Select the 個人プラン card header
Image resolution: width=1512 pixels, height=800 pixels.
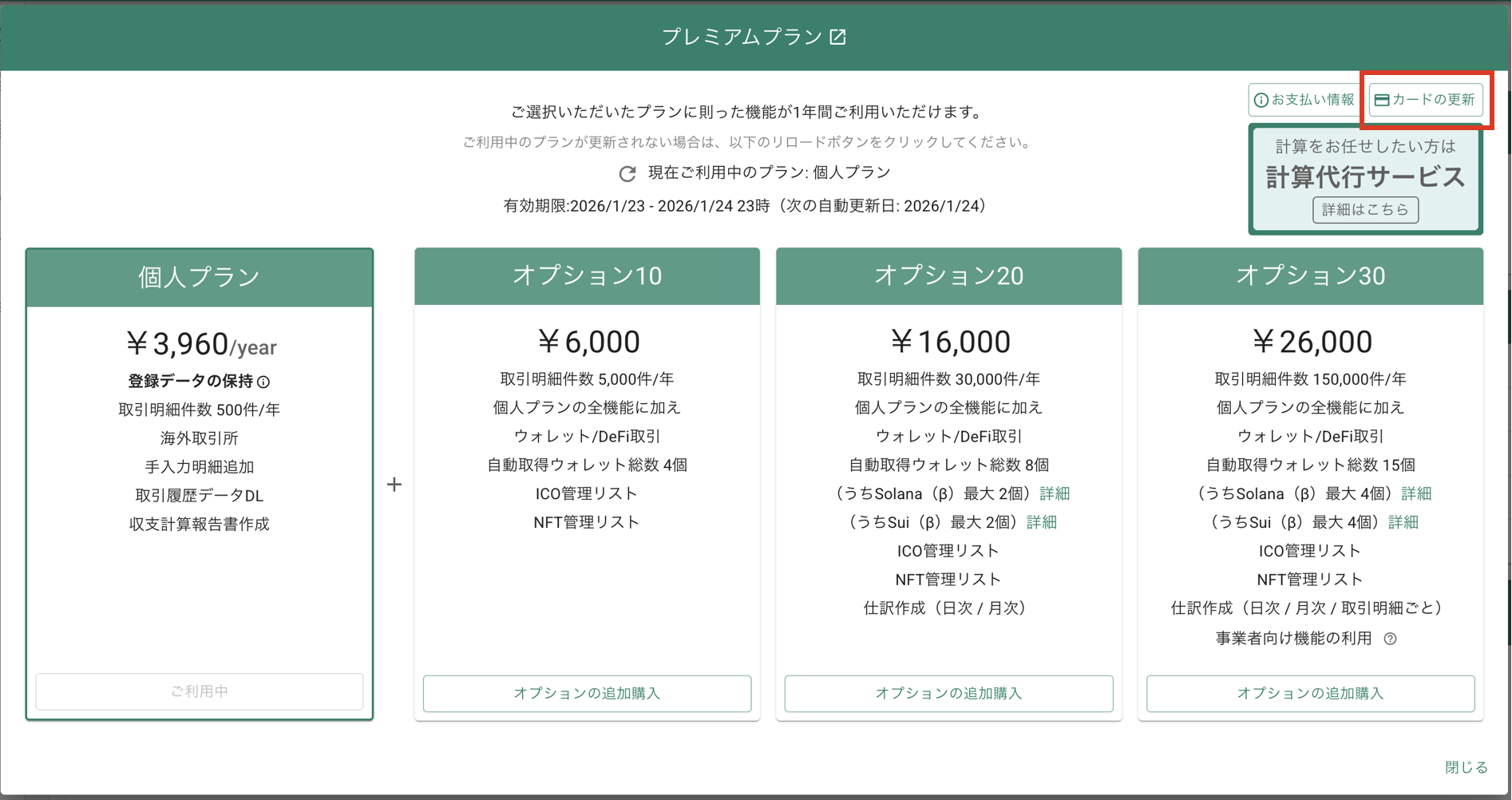200,278
